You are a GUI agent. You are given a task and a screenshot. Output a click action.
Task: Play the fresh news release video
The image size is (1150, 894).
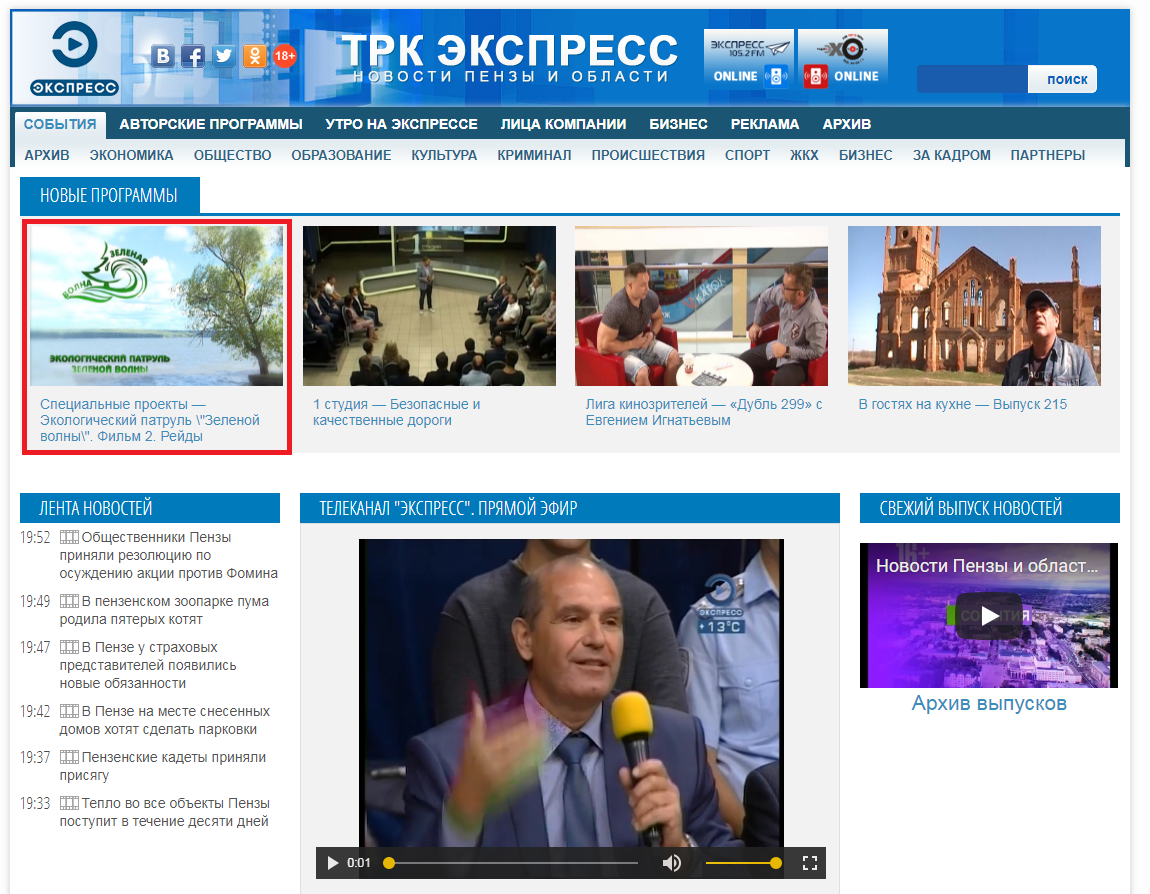pyautogui.click(x=988, y=615)
